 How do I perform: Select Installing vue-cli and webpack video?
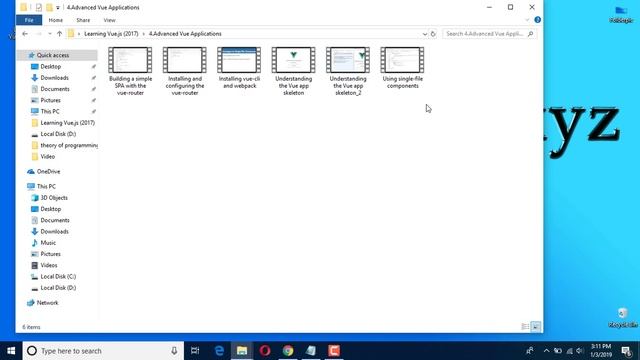point(239,68)
